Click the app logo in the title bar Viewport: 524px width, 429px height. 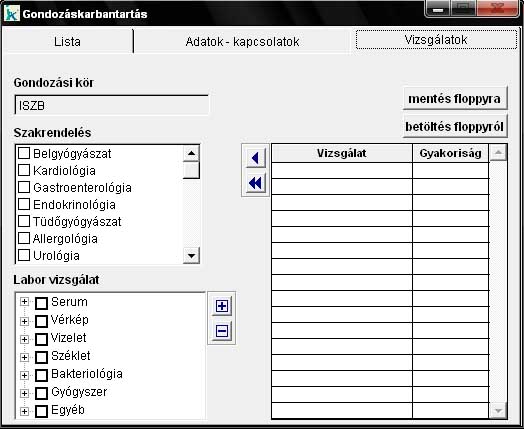tap(12, 13)
